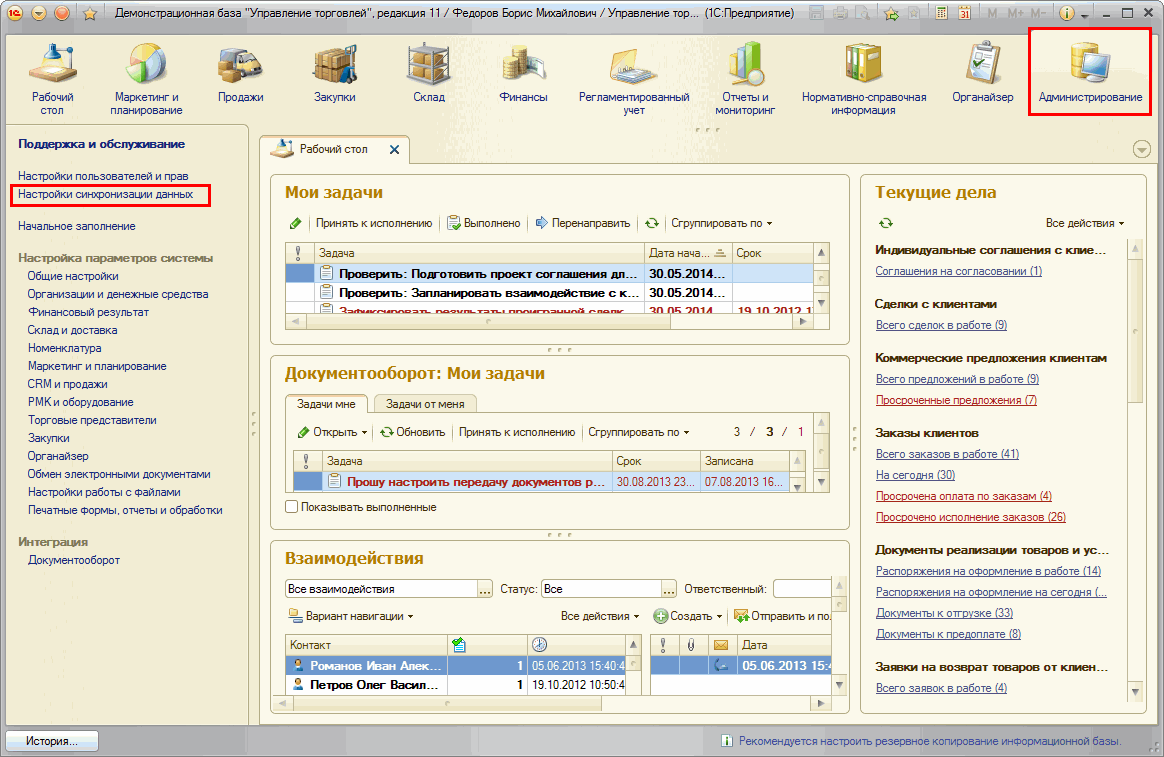1164x757 pixels.
Task: Open the Открыть dropdown in Документооборот
Action: tap(333, 432)
